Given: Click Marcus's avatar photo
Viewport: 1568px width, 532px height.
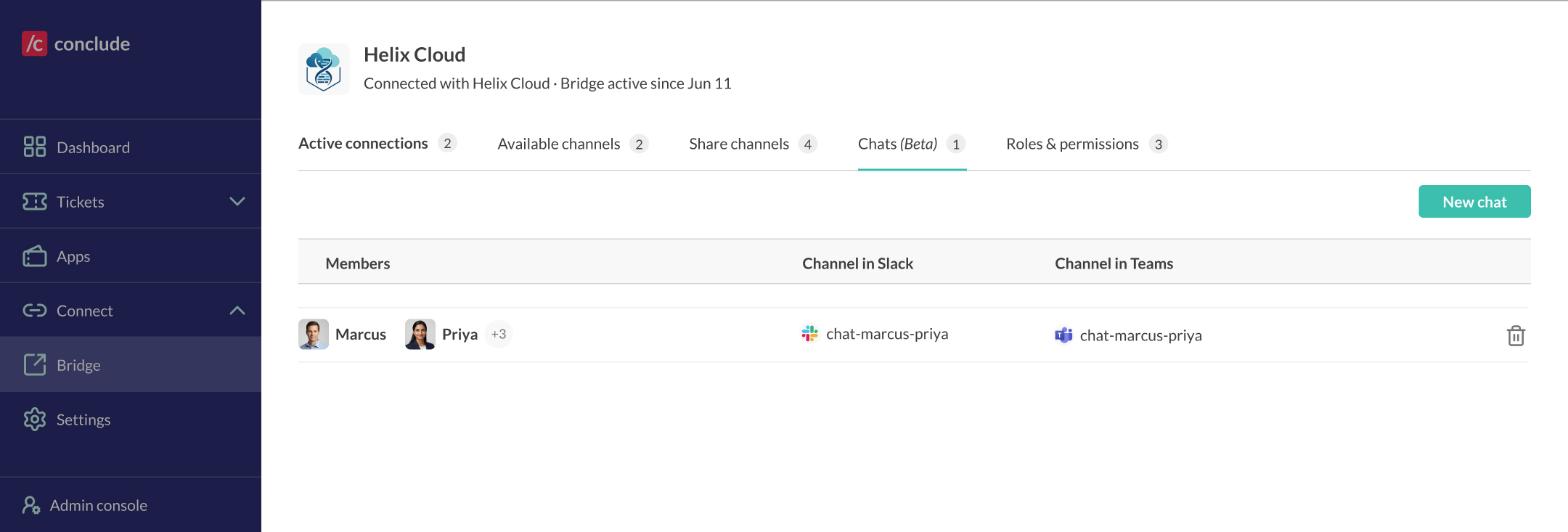Looking at the screenshot, I should coord(314,334).
